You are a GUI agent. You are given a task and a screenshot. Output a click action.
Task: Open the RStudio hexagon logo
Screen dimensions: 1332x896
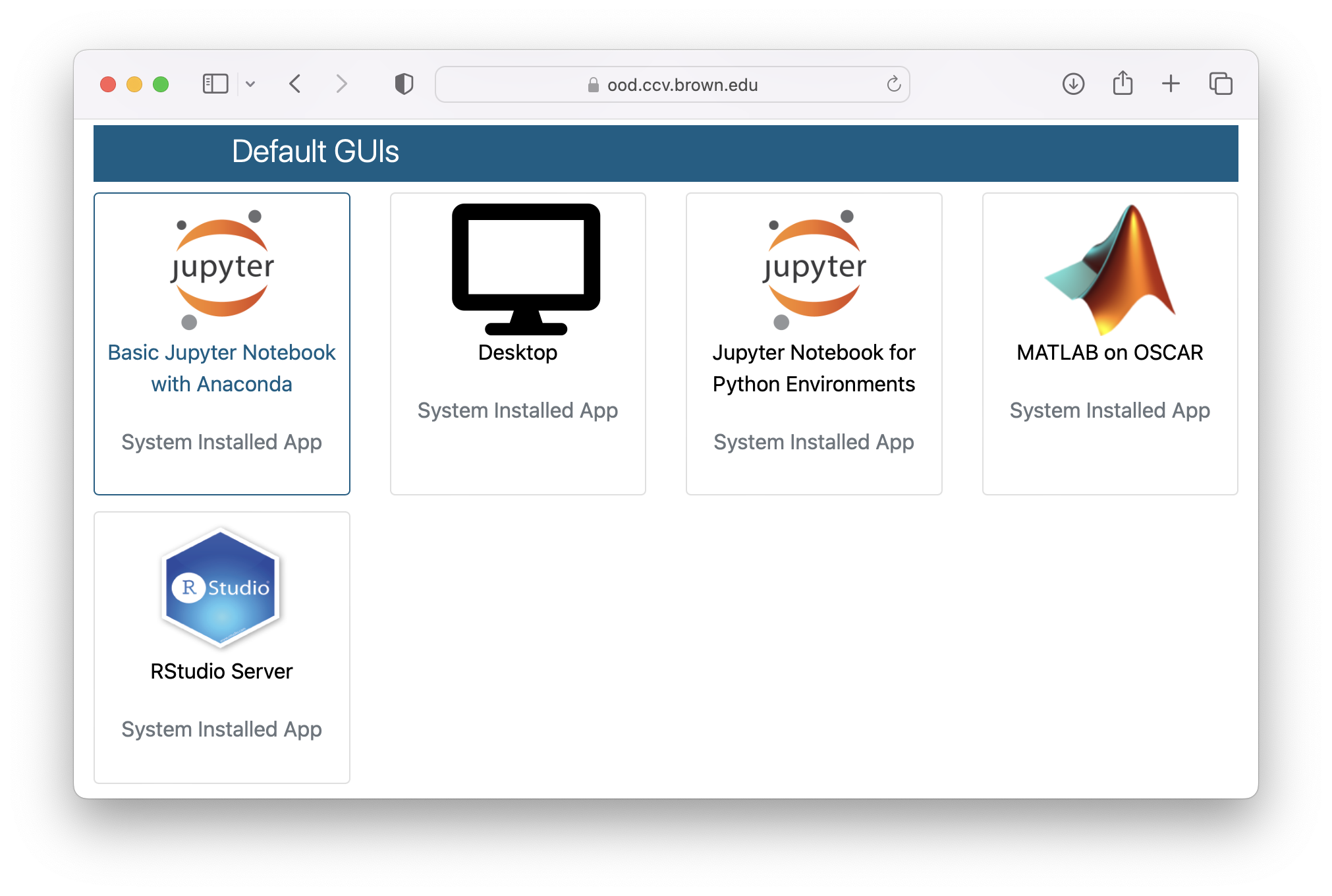click(221, 588)
